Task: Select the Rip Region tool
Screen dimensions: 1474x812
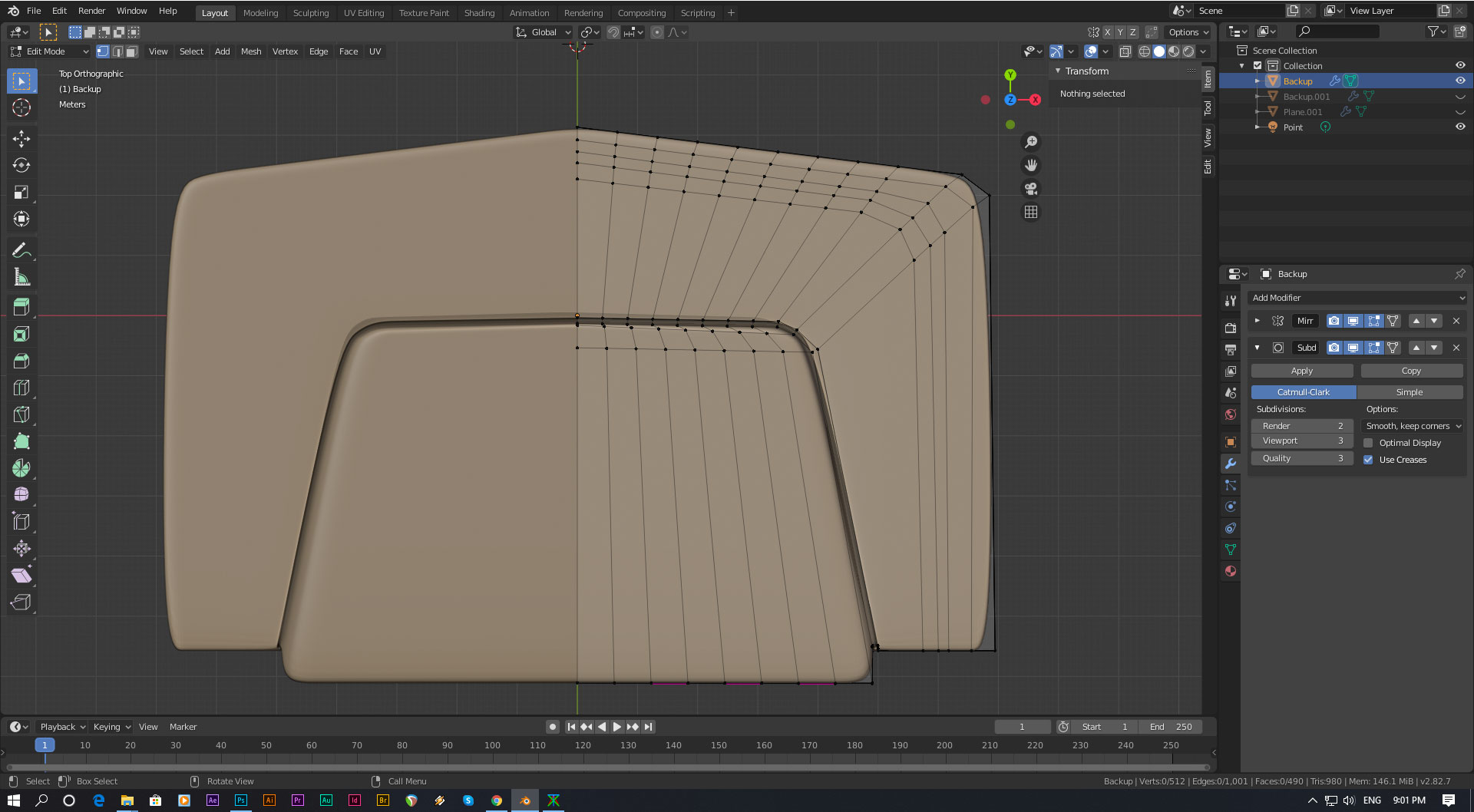Action: pos(21,602)
